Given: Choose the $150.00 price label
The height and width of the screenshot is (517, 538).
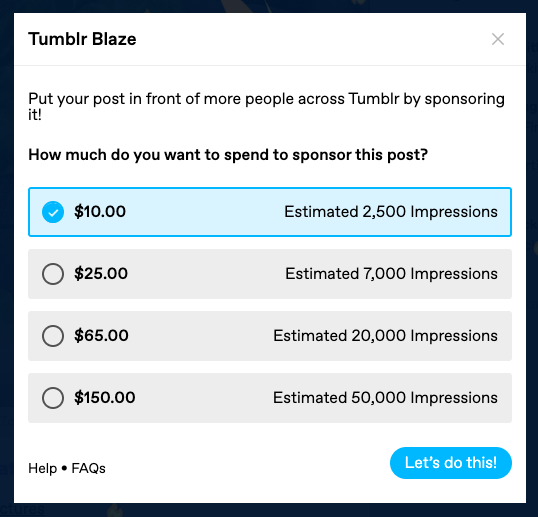Looking at the screenshot, I should pyautogui.click(x=105, y=398).
